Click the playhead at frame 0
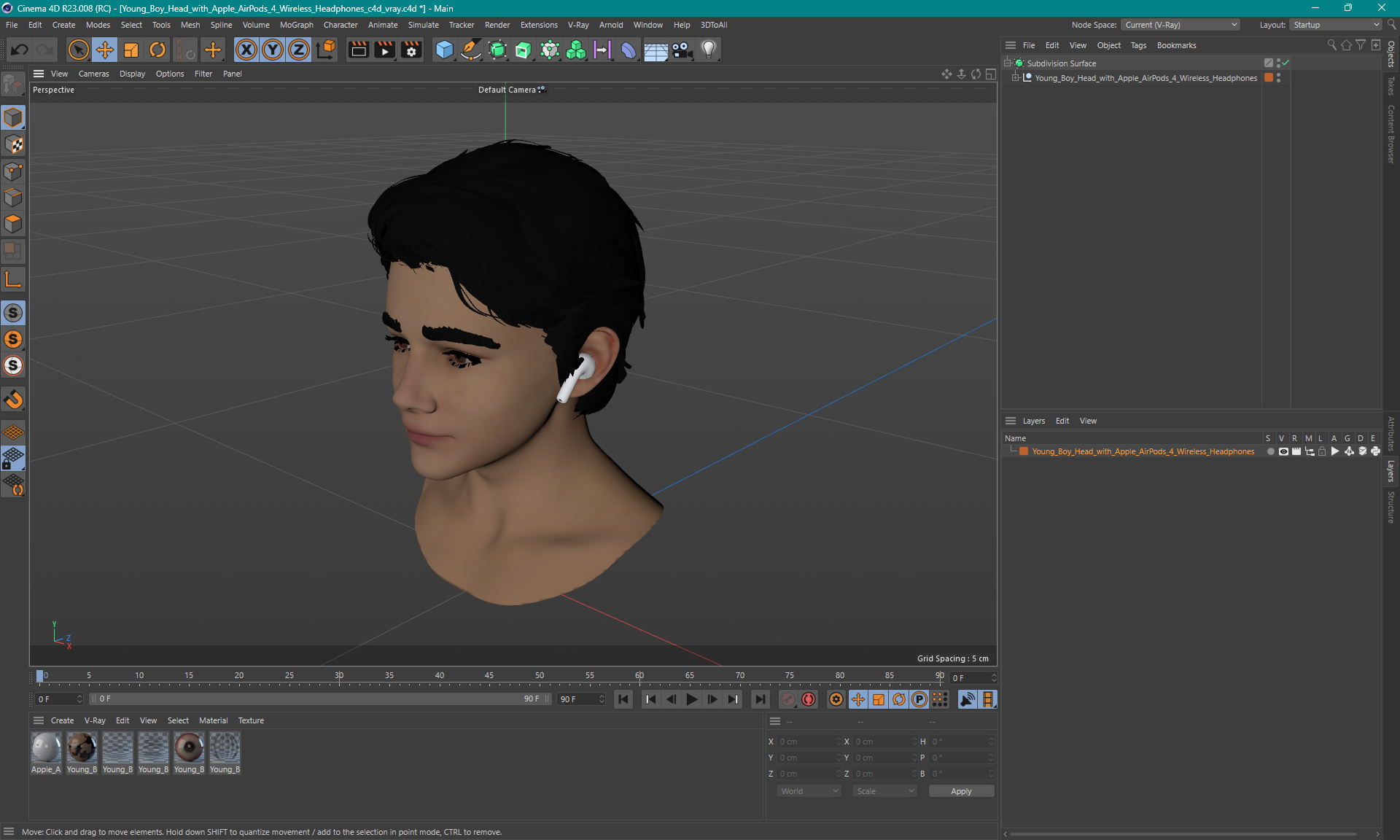 (40, 676)
